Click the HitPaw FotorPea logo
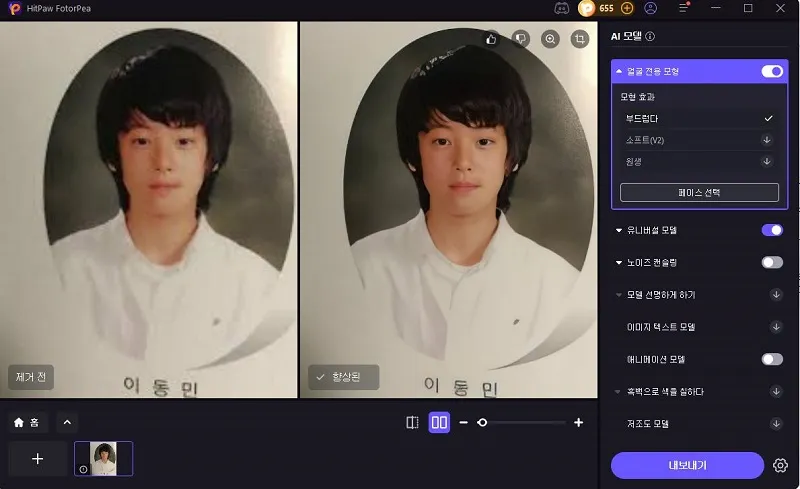The width and height of the screenshot is (800, 489). 15,8
